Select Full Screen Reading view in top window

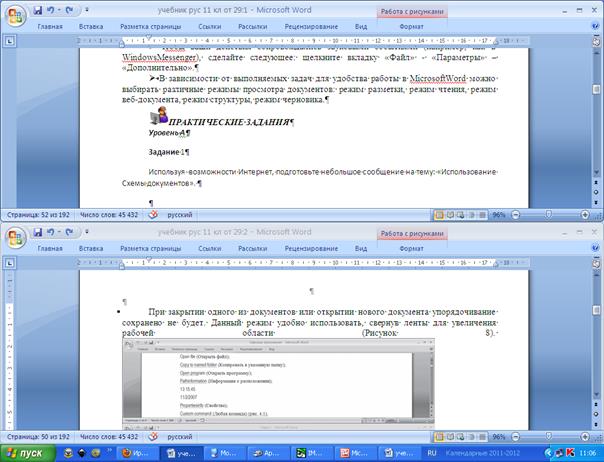(x=450, y=215)
